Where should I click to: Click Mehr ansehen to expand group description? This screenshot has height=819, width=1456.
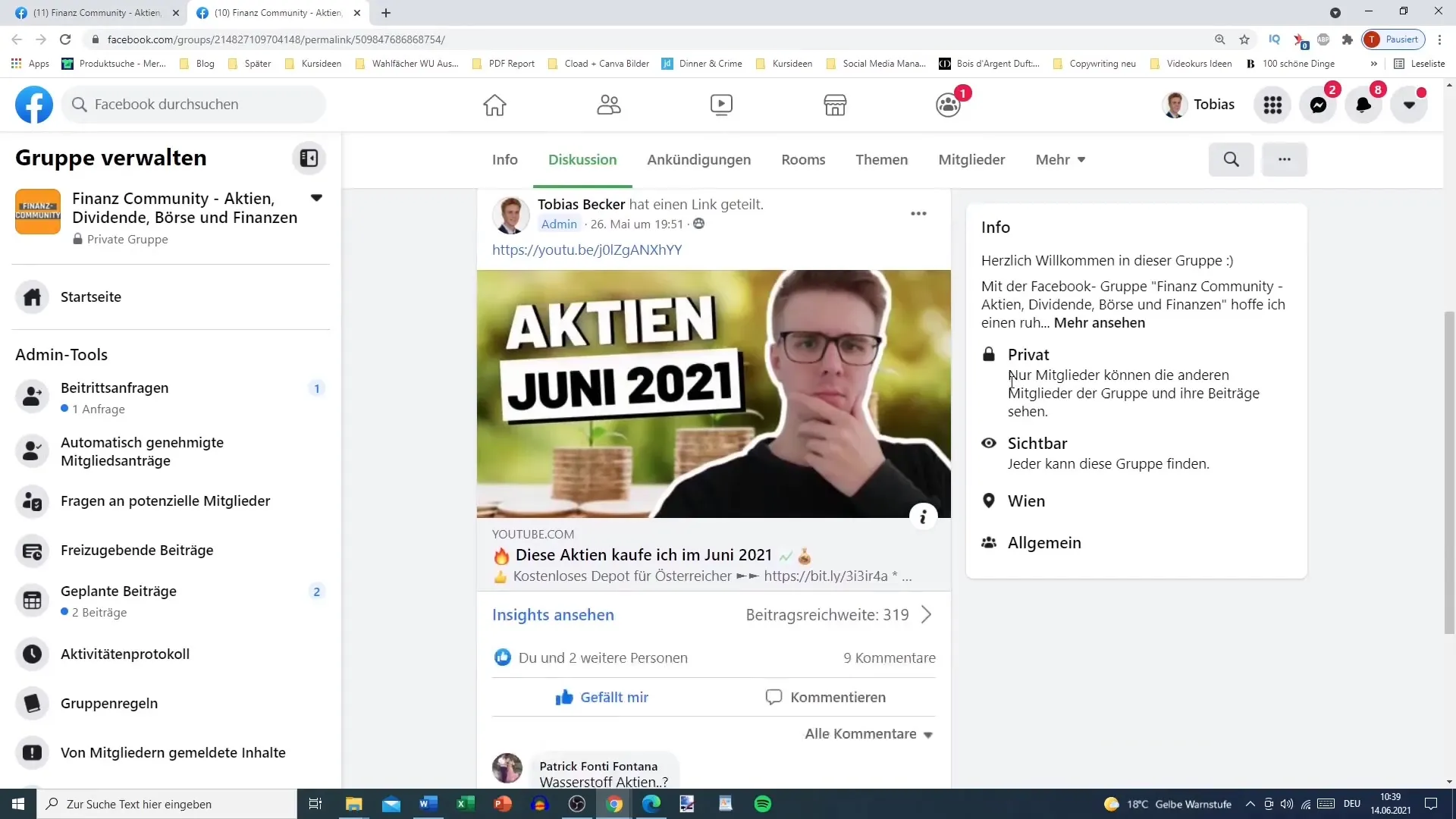(x=1099, y=322)
